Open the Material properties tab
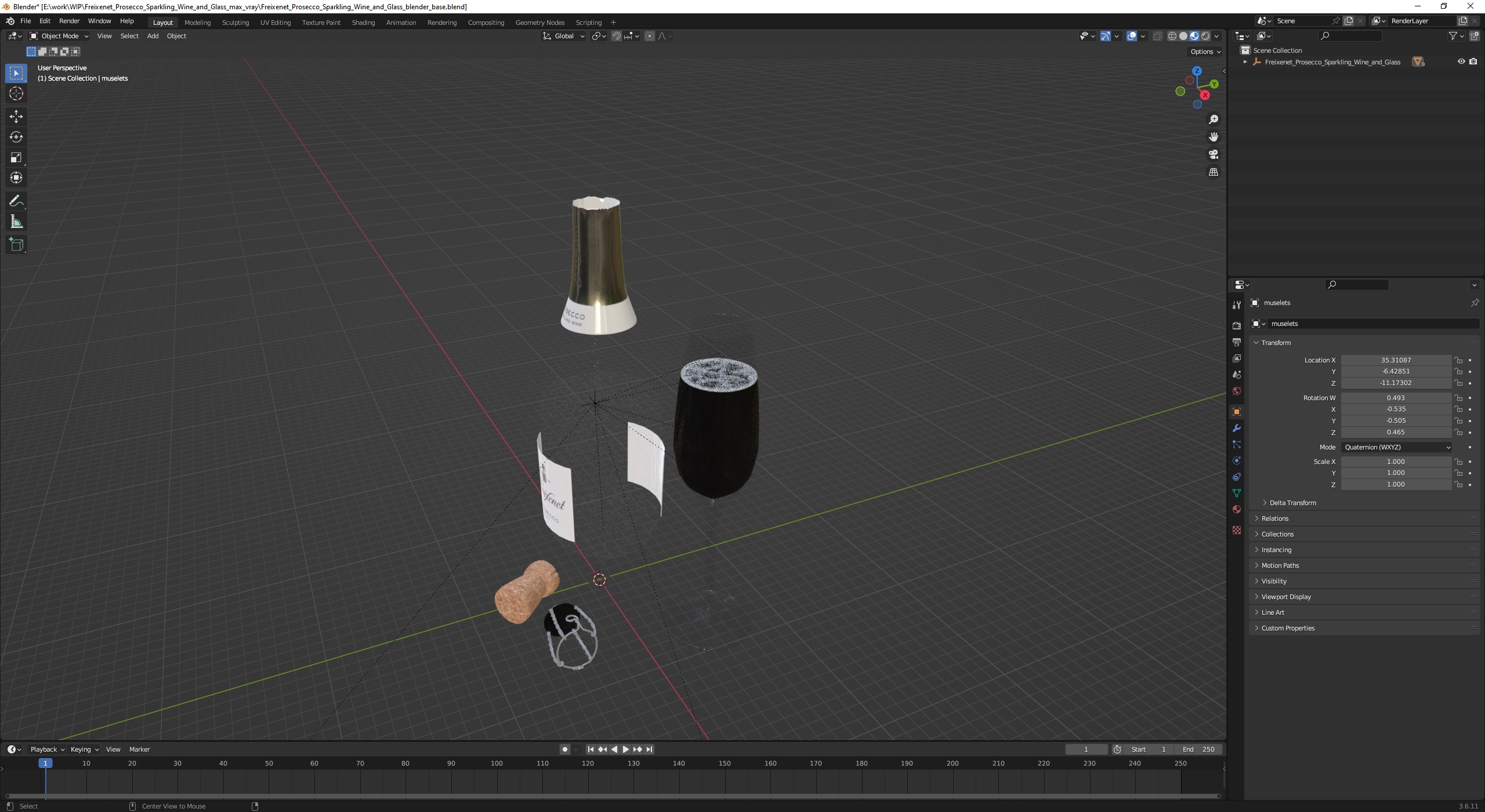The width and height of the screenshot is (1485, 812). [x=1237, y=509]
